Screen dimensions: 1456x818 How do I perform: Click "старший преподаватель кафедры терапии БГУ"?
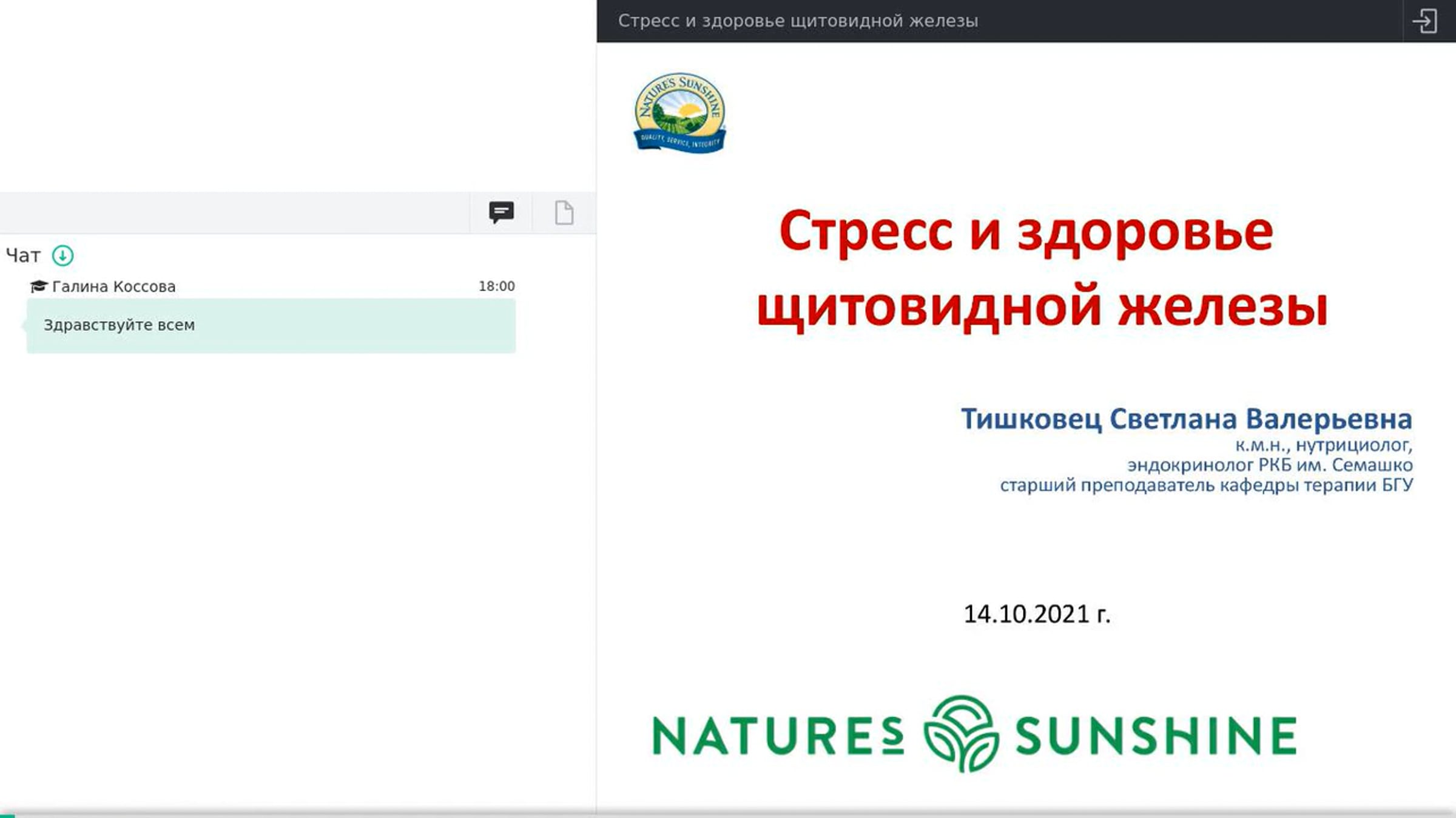1207,485
